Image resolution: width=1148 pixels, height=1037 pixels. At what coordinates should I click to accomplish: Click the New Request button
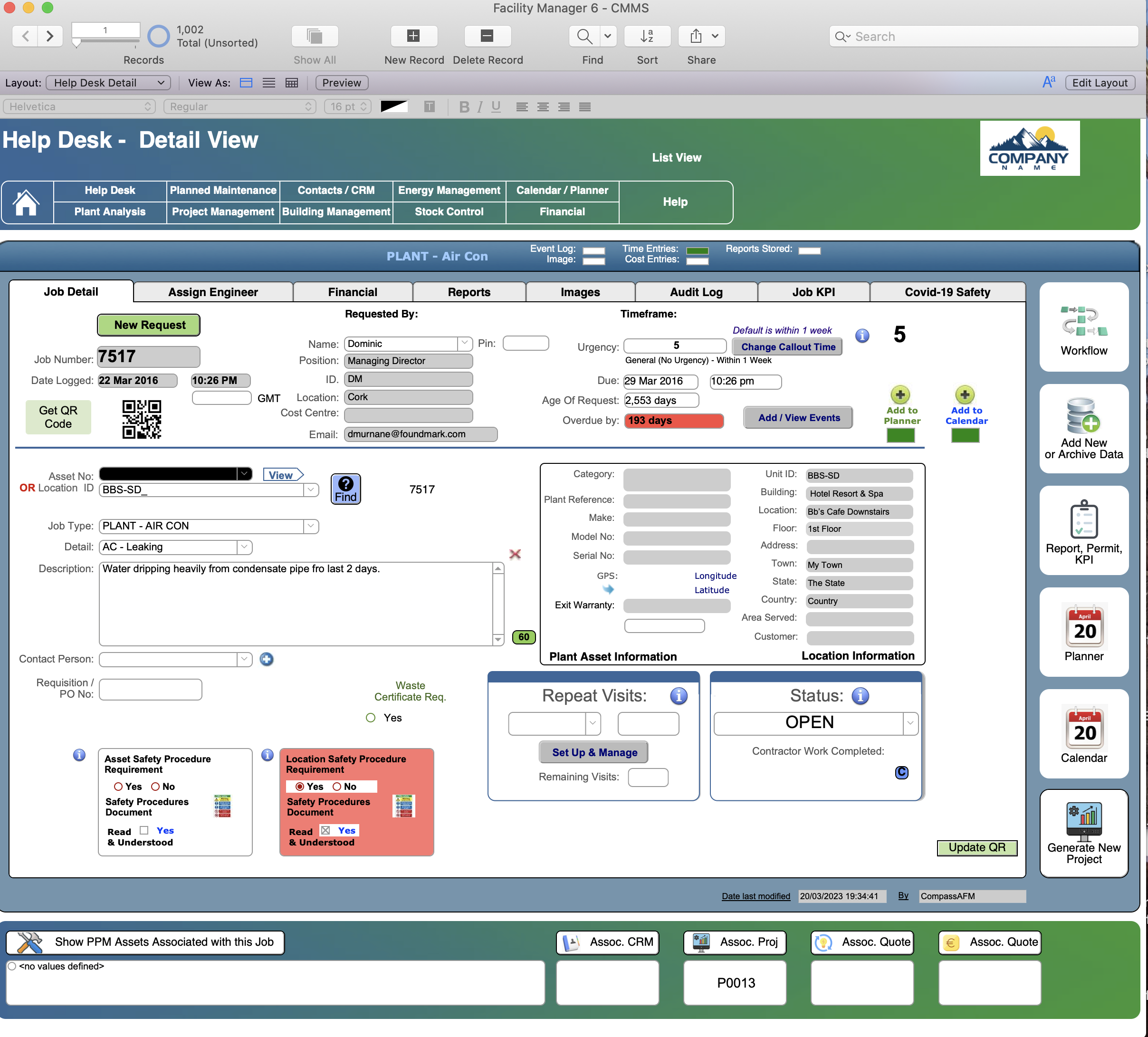pyautogui.click(x=149, y=325)
